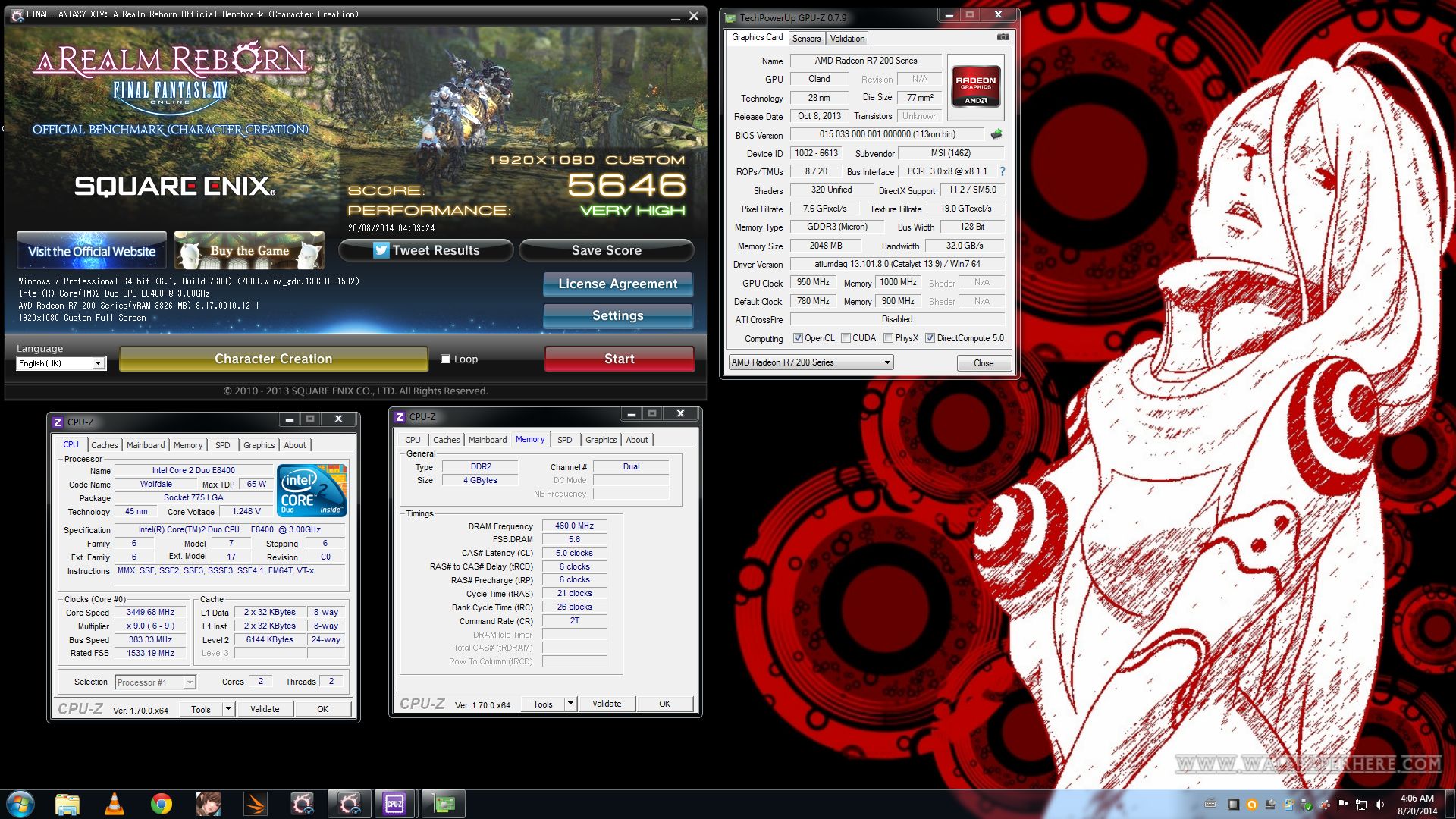Open Windows Explorer from the taskbar
The height and width of the screenshot is (819, 1456).
67,804
